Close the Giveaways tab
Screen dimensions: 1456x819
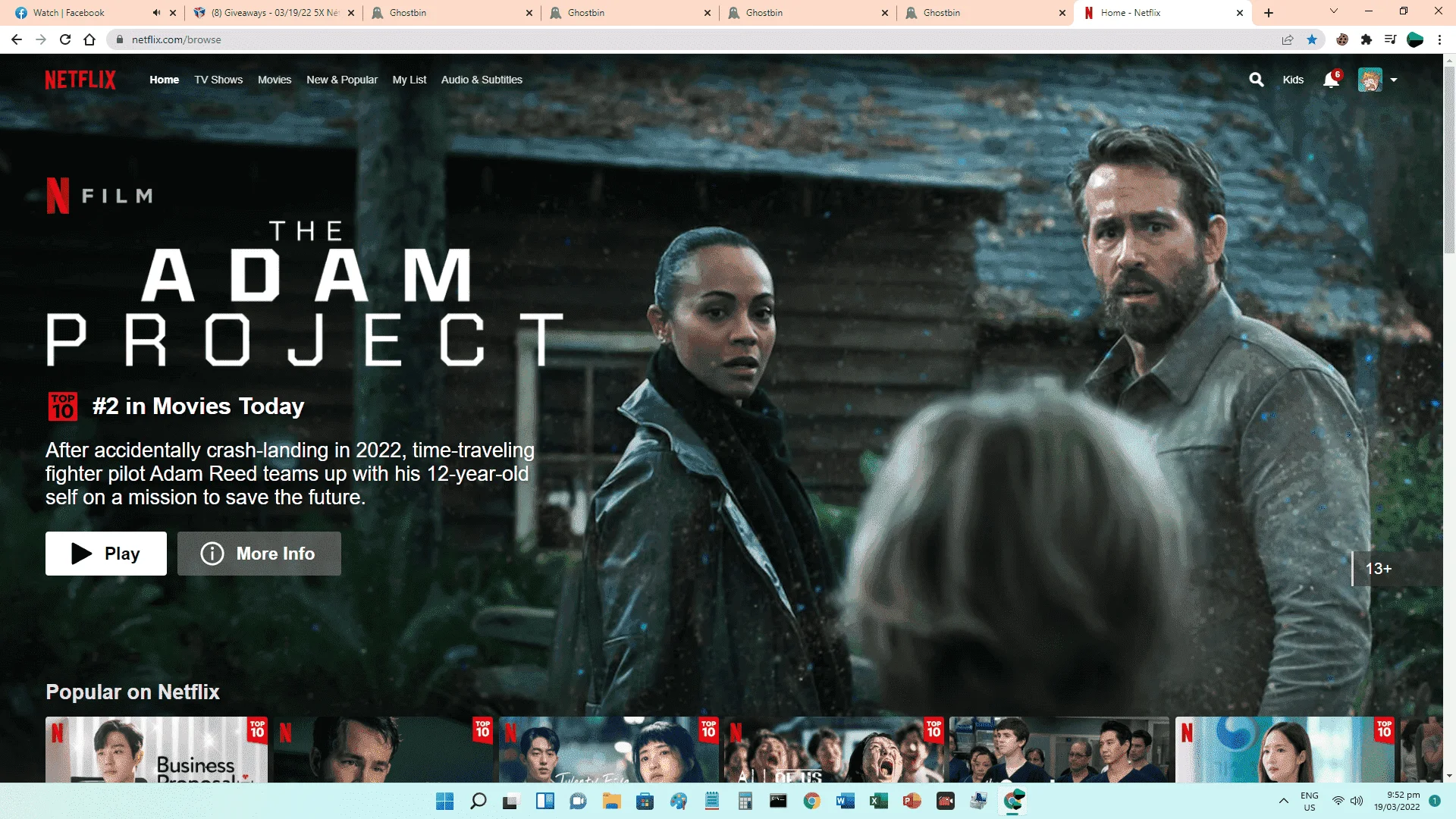(x=351, y=13)
